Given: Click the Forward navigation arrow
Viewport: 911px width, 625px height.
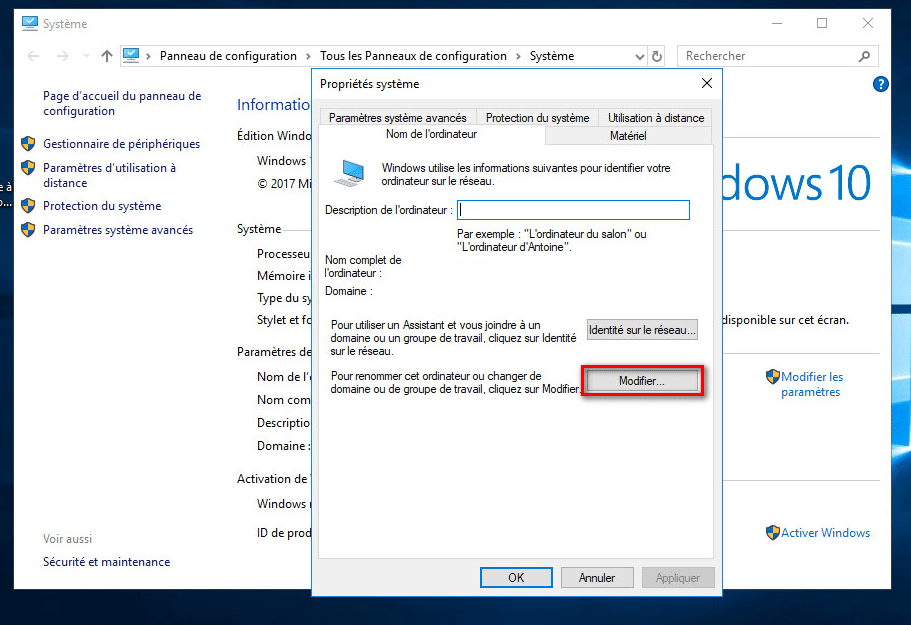Looking at the screenshot, I should (62, 56).
